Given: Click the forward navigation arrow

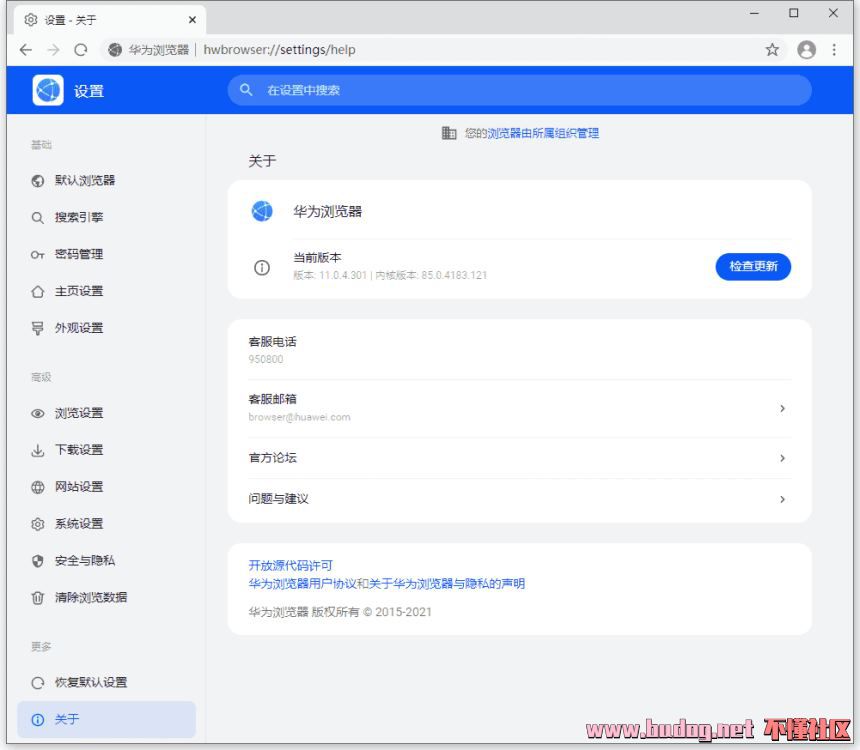Looking at the screenshot, I should [x=53, y=50].
